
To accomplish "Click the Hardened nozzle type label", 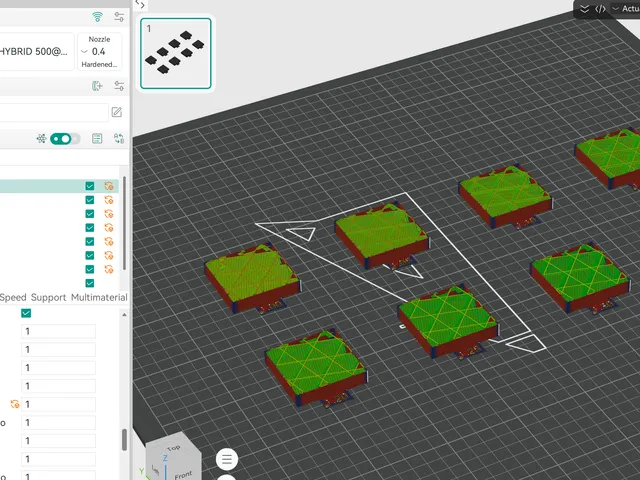I will click(99, 64).
